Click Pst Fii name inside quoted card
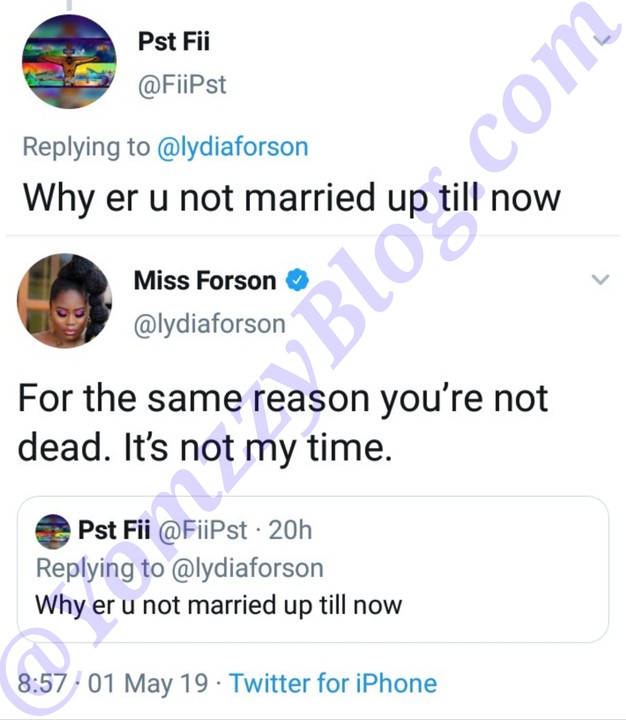This screenshot has height=720, width=626. tap(114, 530)
